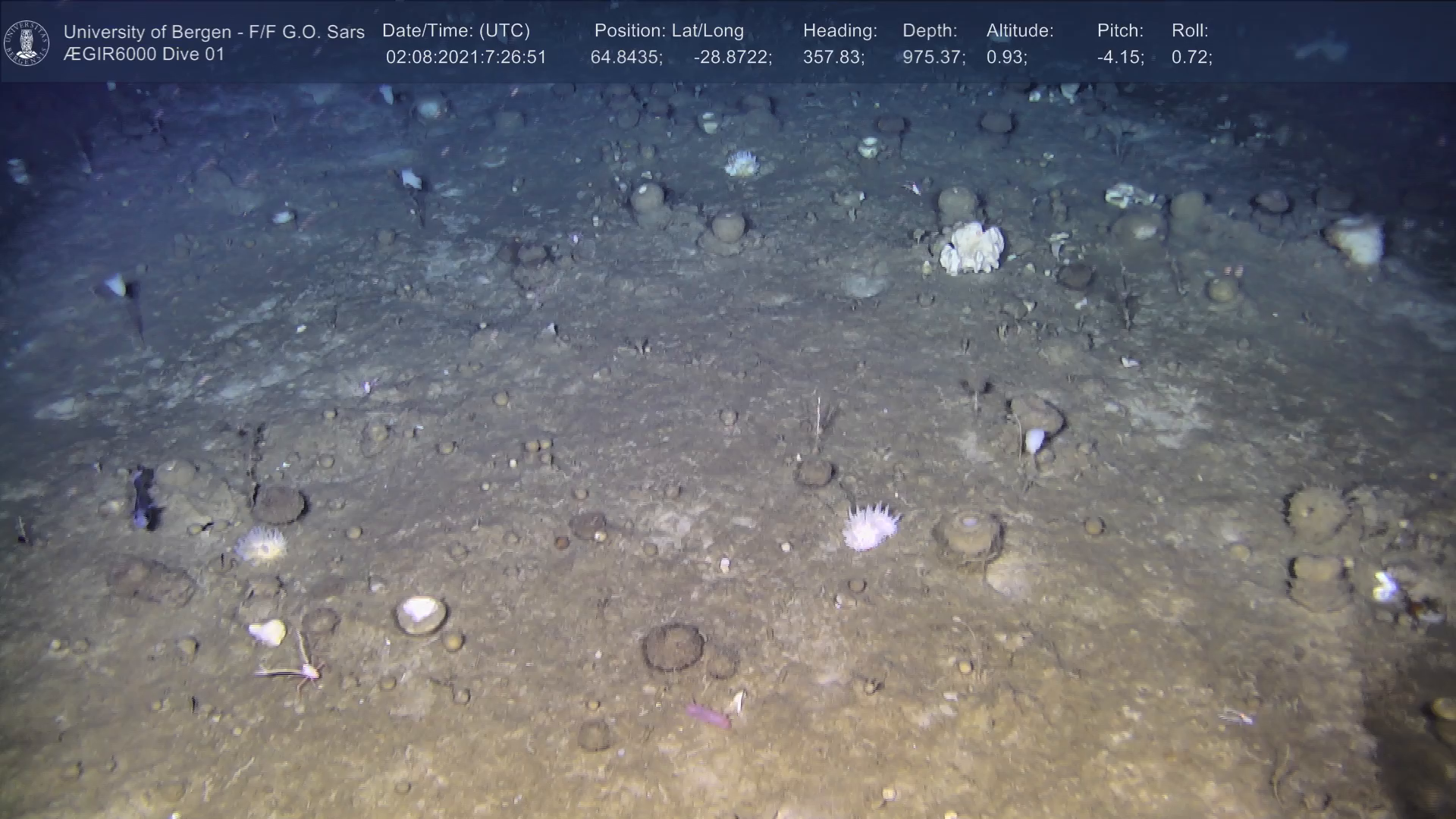Click the Position Lat/Long header label
1456x819 pixels.
(x=669, y=31)
